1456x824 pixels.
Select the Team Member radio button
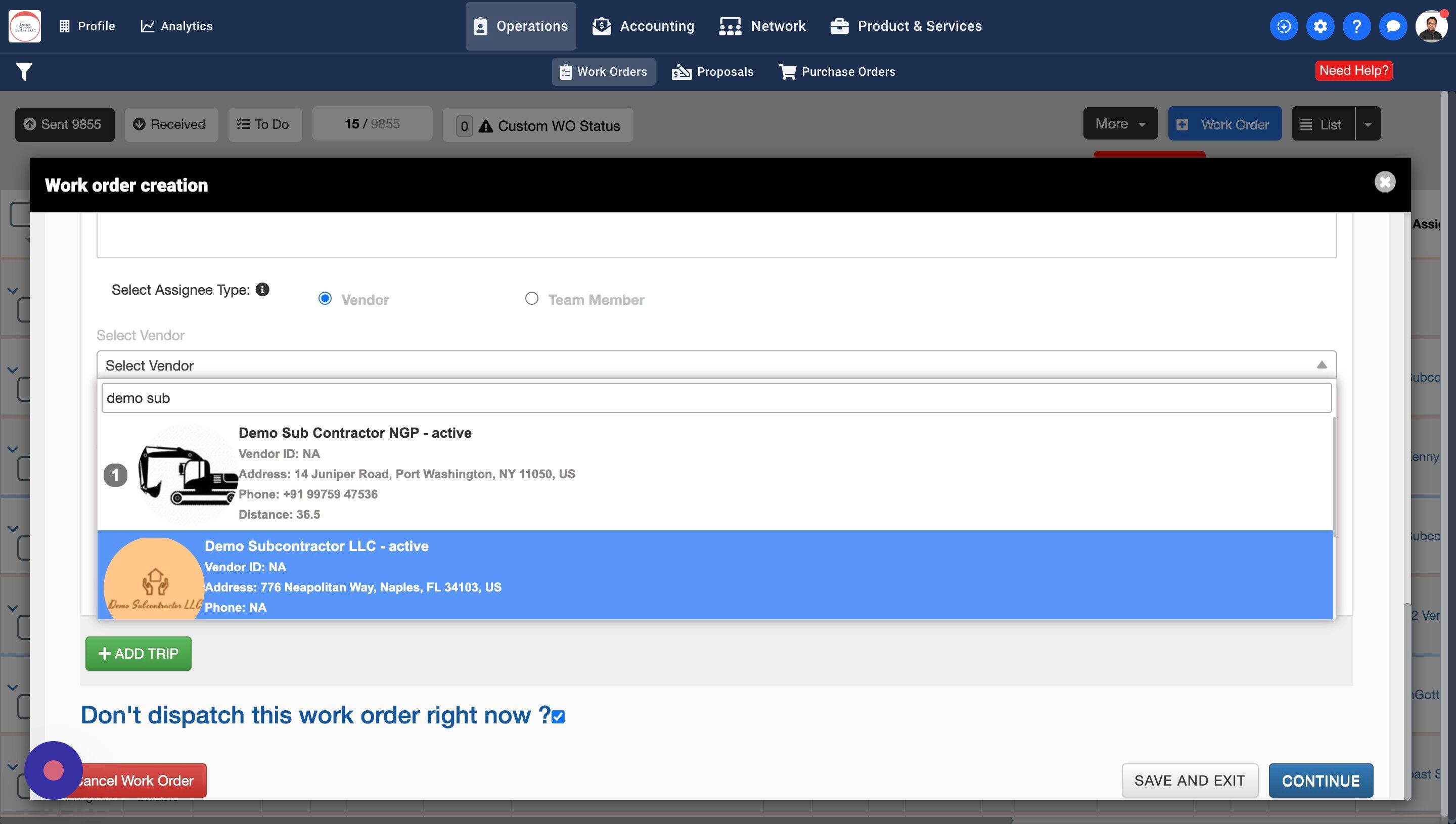point(531,298)
